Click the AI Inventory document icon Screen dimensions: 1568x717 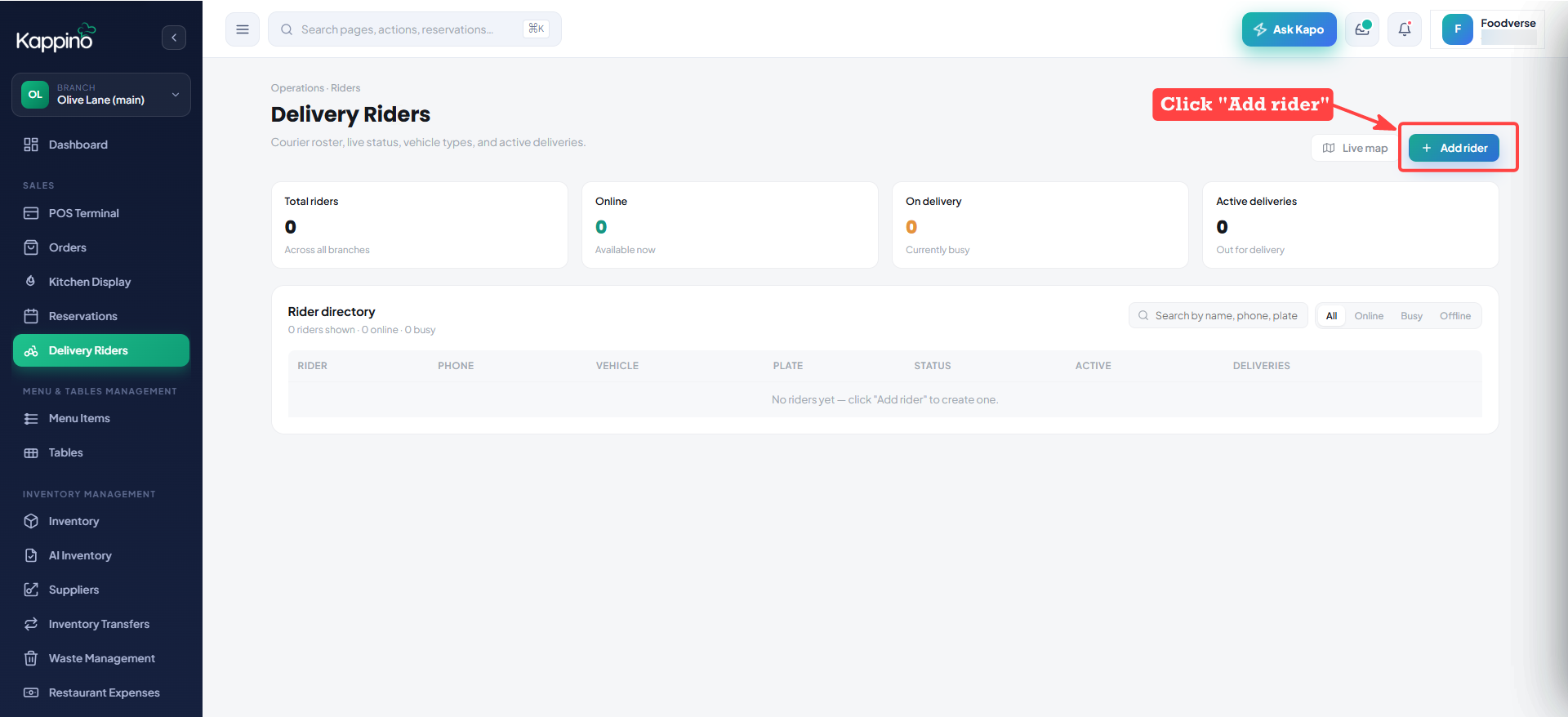click(x=31, y=555)
